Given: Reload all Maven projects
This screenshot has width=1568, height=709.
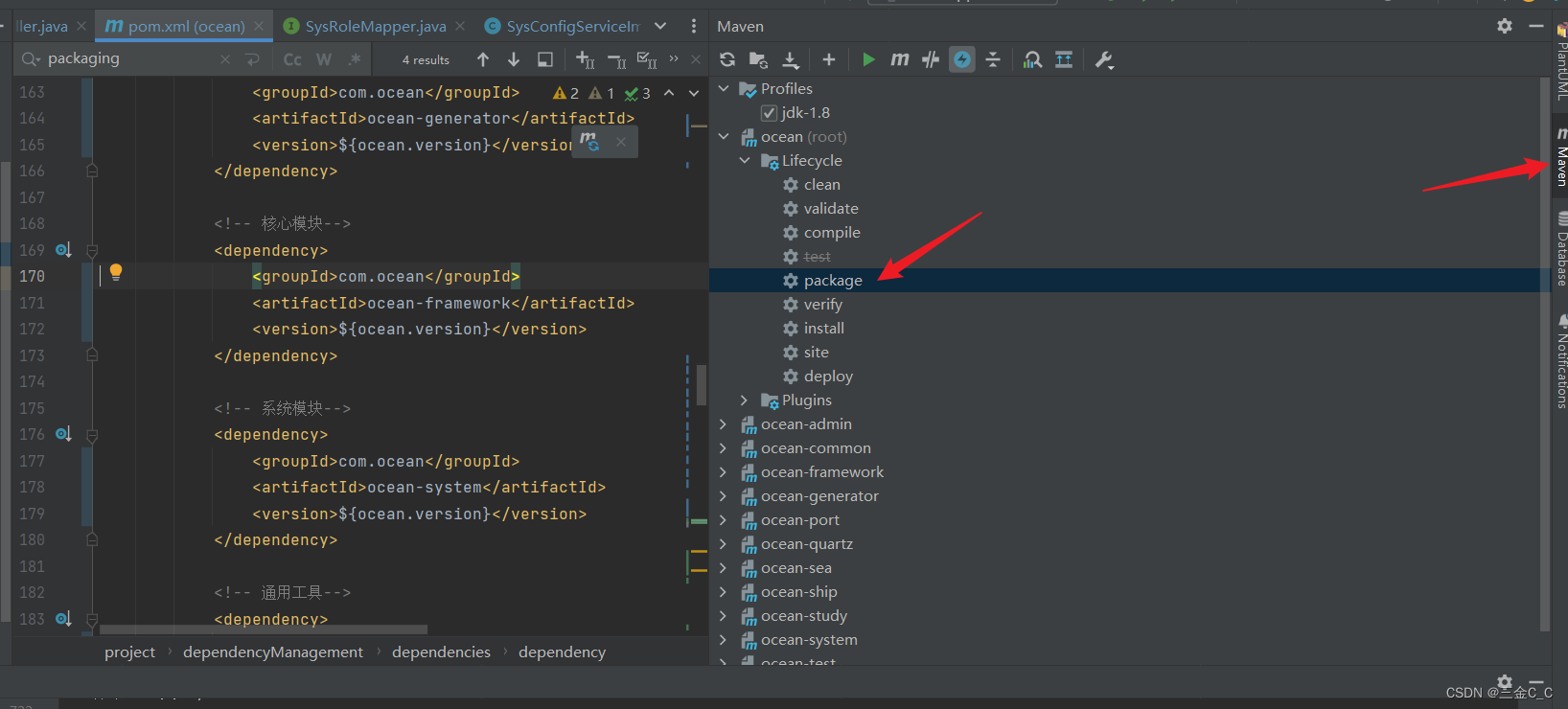Looking at the screenshot, I should [x=727, y=59].
